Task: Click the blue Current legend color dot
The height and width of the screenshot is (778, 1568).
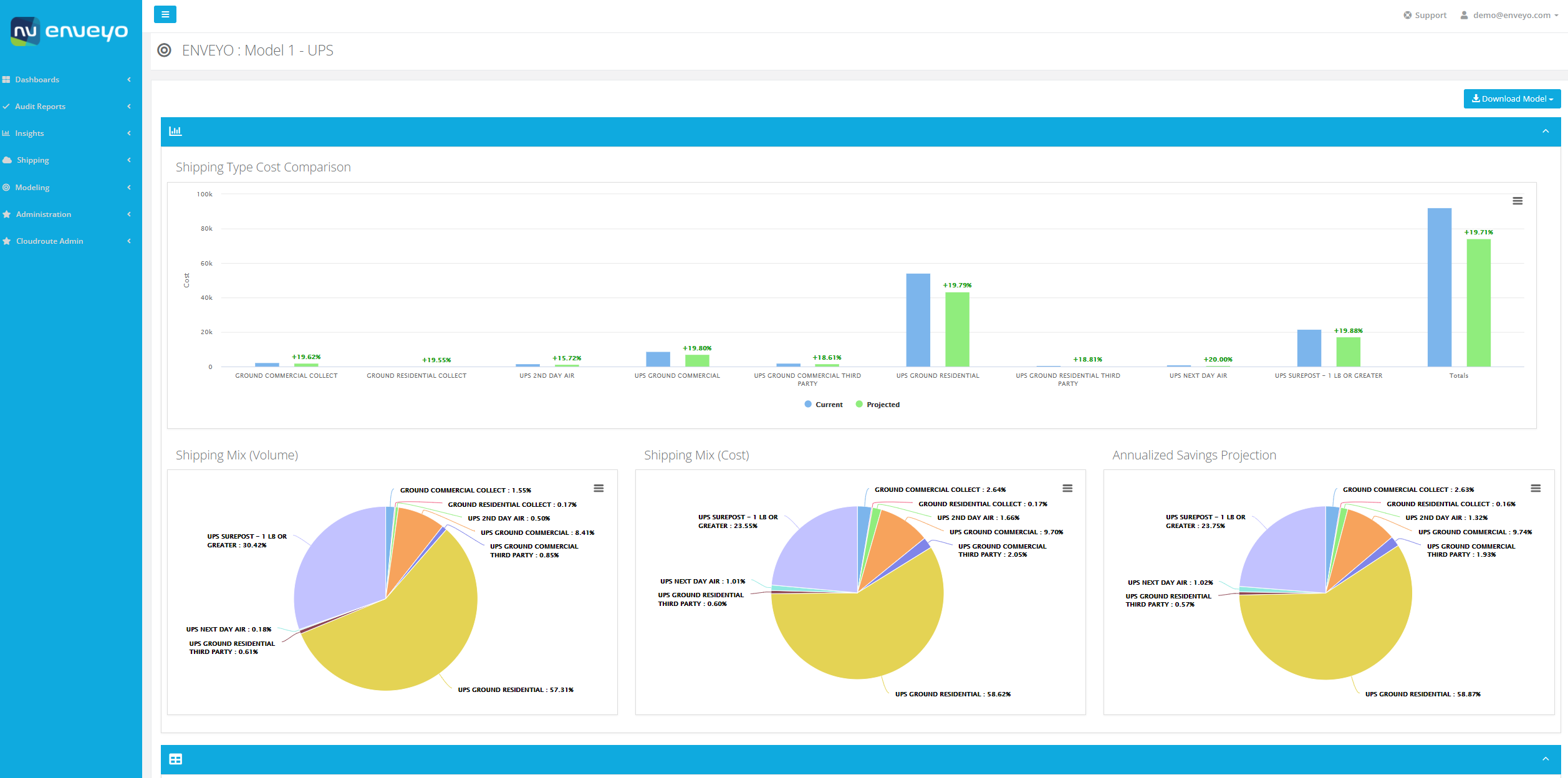Action: tap(808, 404)
